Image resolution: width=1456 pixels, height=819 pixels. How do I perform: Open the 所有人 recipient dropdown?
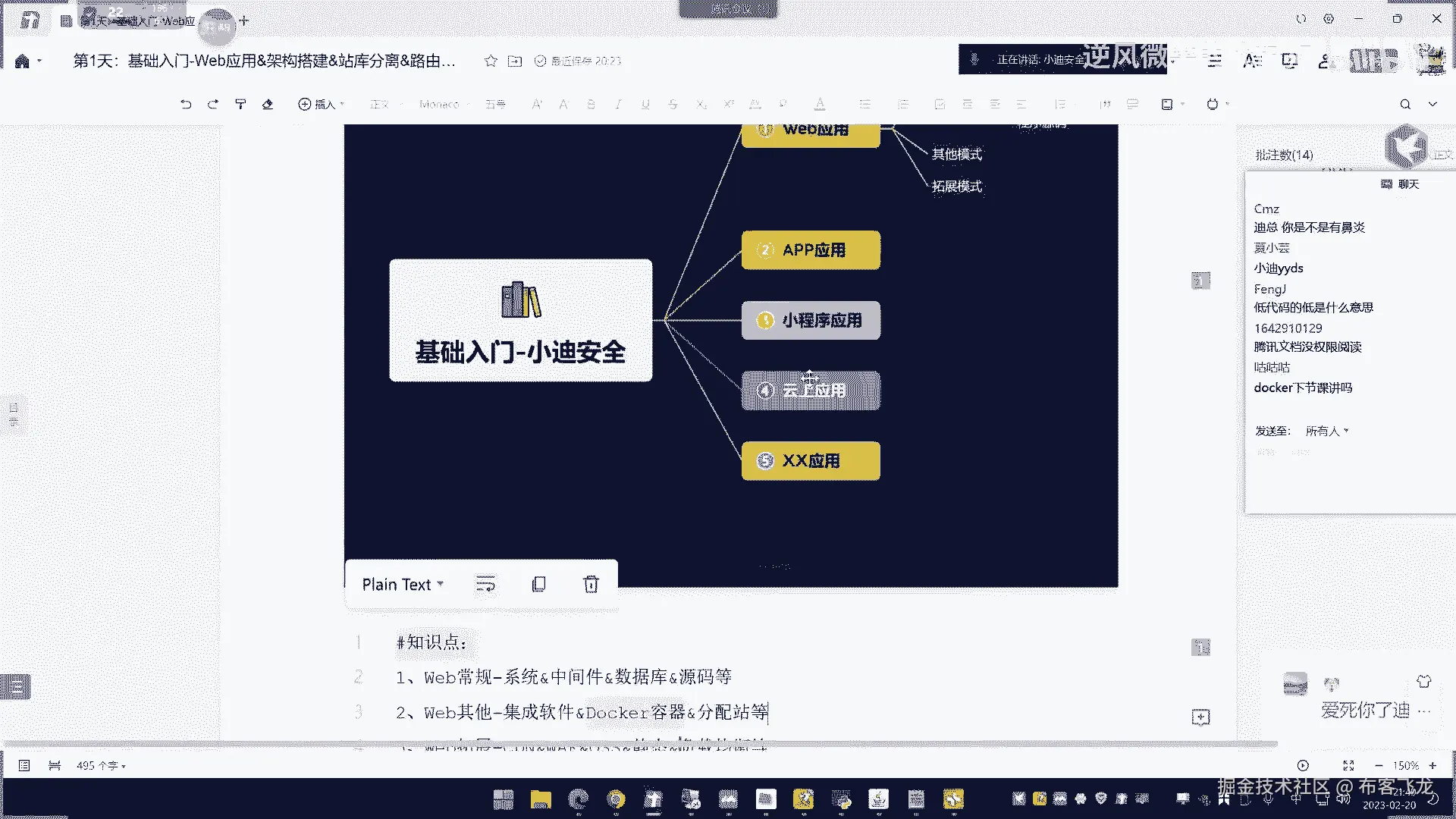pyautogui.click(x=1326, y=431)
